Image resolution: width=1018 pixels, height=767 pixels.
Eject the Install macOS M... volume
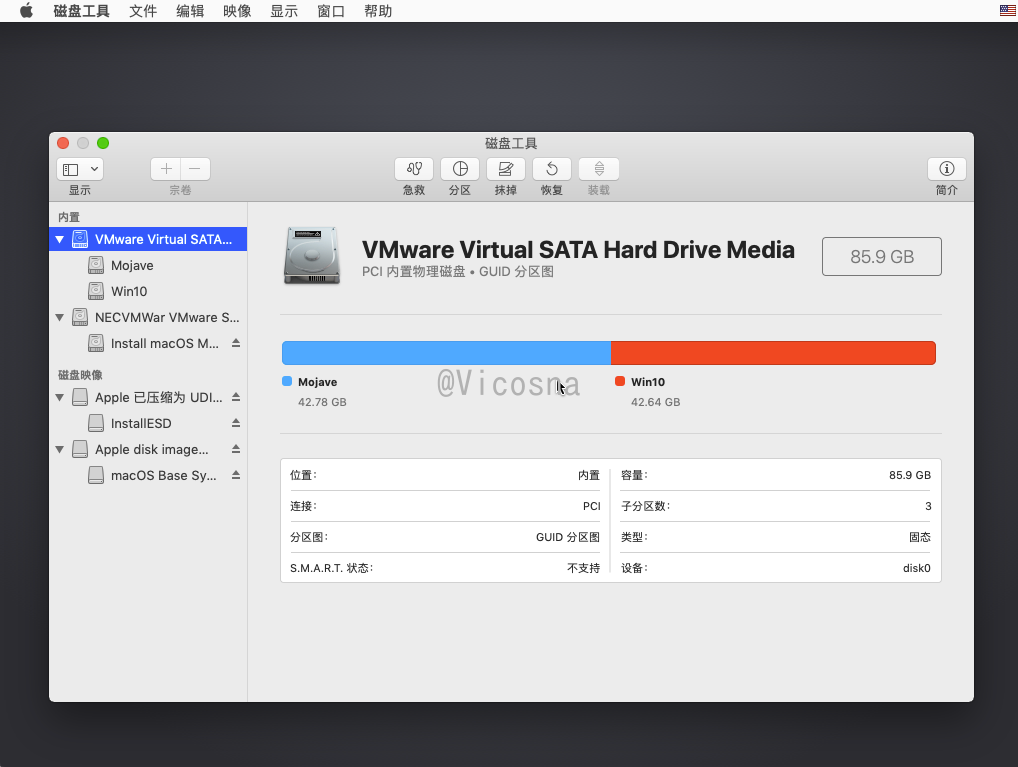236,343
